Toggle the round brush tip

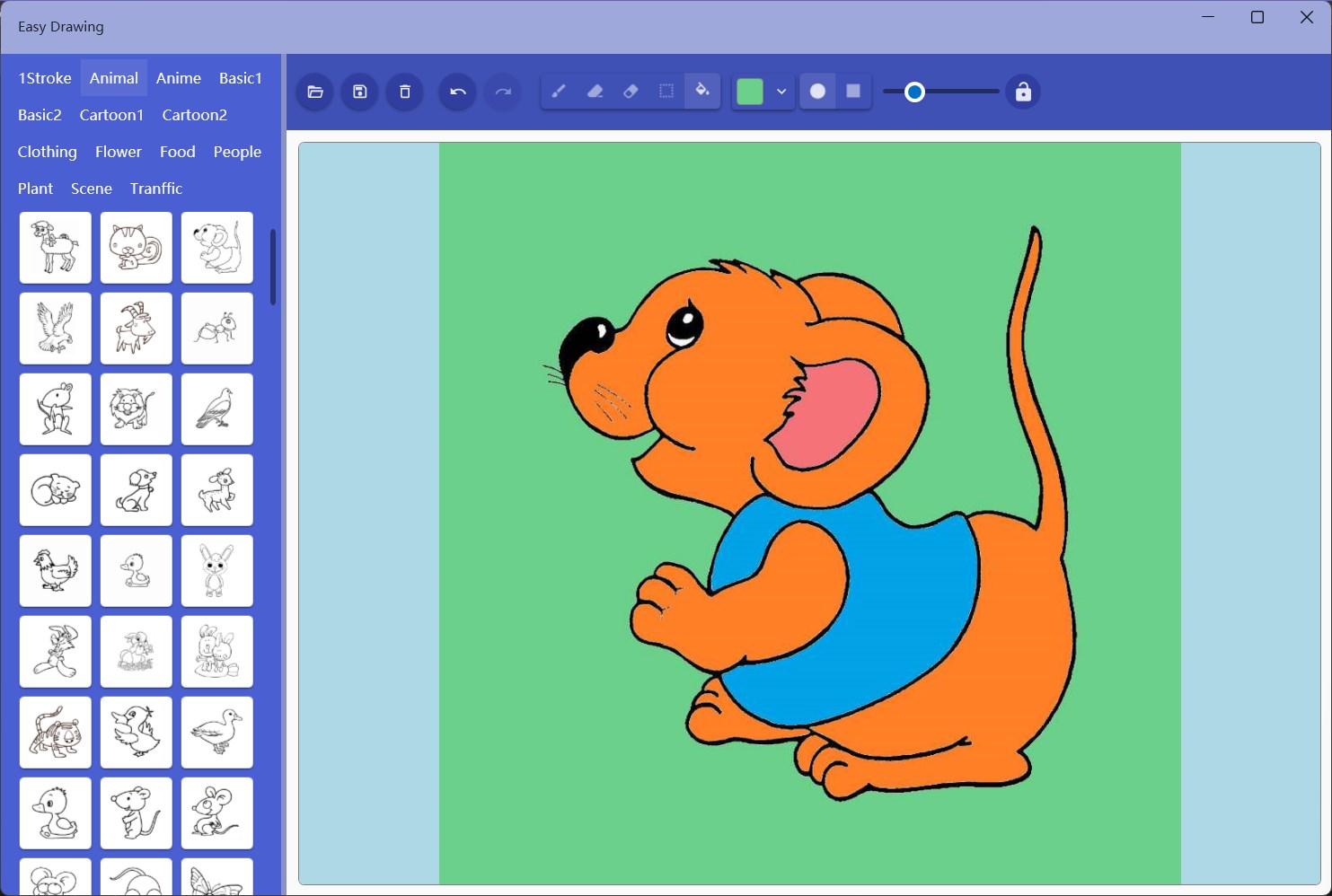(817, 91)
